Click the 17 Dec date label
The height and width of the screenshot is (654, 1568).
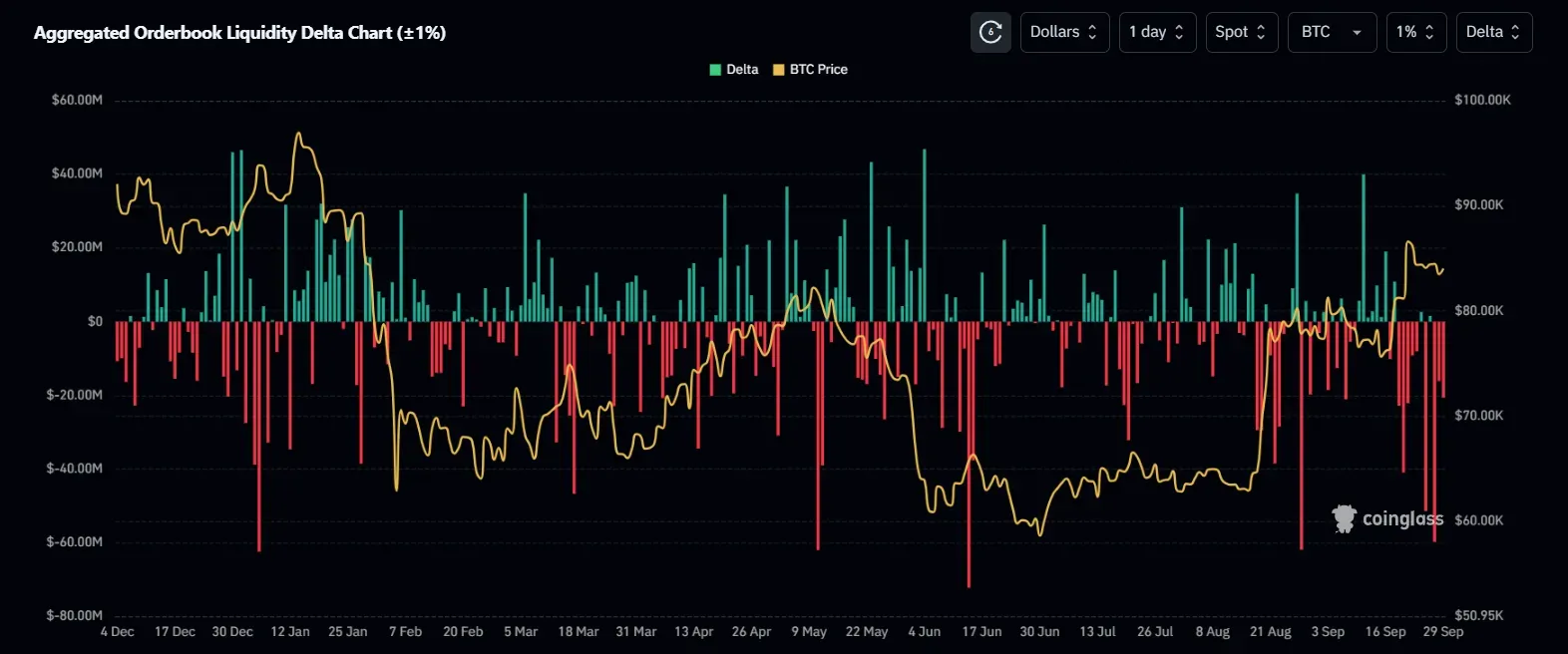click(175, 632)
